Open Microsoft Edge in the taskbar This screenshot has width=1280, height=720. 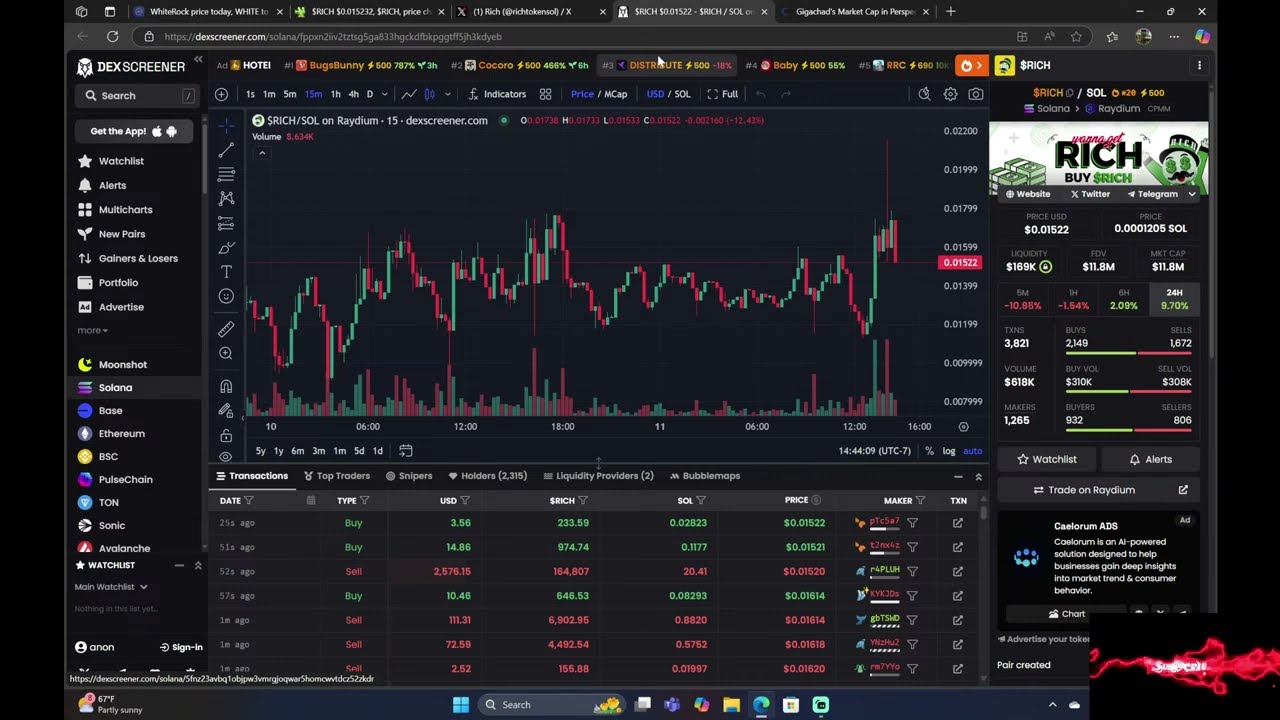(761, 704)
